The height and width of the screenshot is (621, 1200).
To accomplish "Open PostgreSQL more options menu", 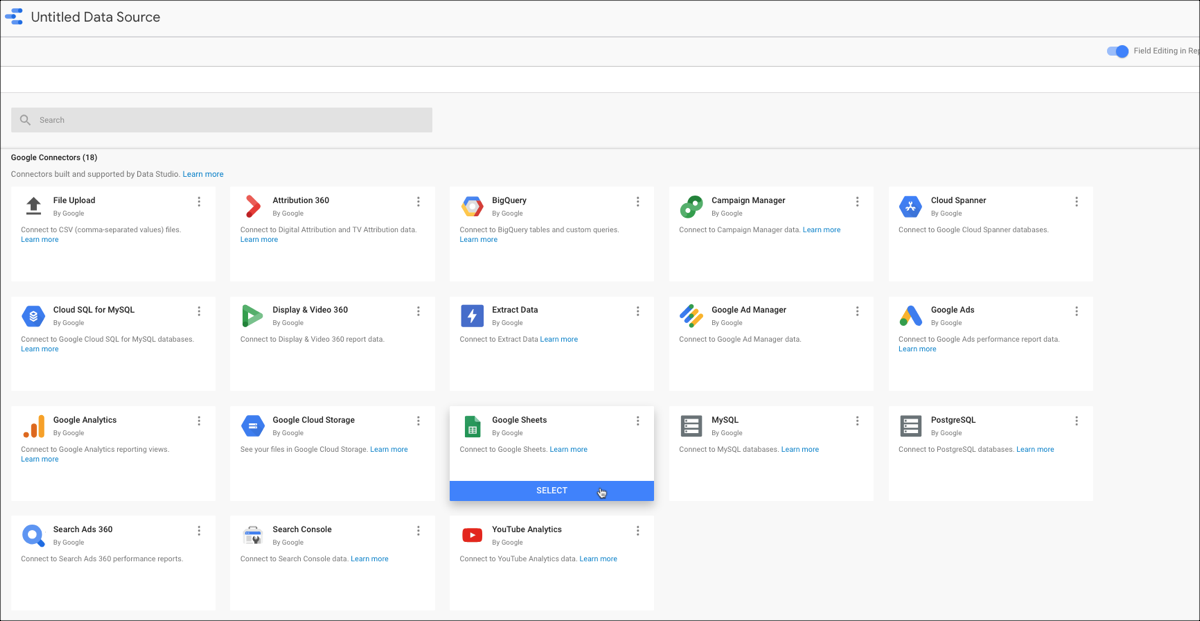I will point(1076,422).
